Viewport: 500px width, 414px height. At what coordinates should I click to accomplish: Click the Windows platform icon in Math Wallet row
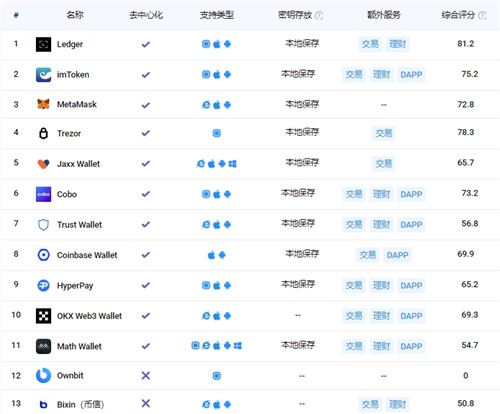pos(238,346)
